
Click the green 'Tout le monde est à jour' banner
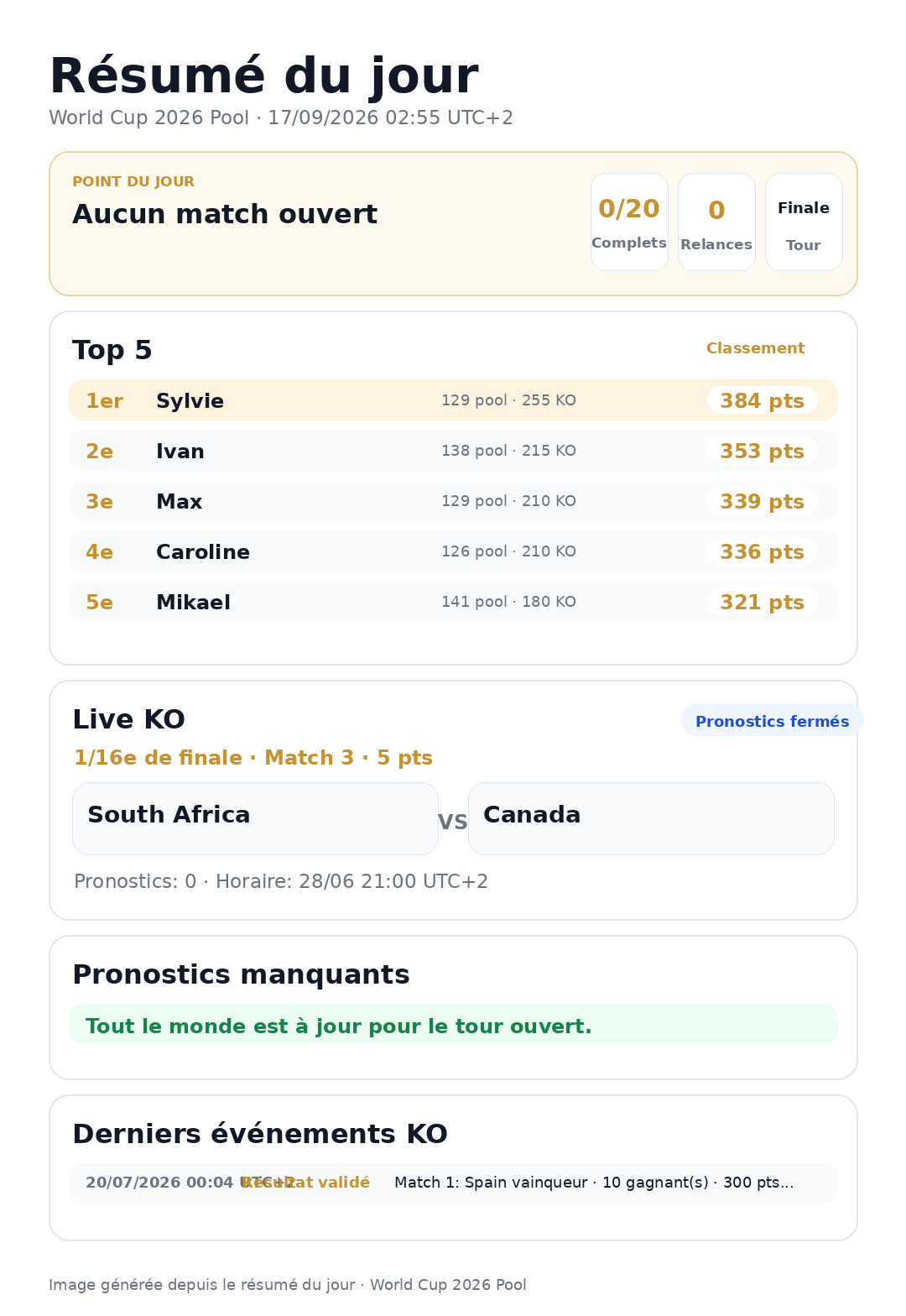453,1024
